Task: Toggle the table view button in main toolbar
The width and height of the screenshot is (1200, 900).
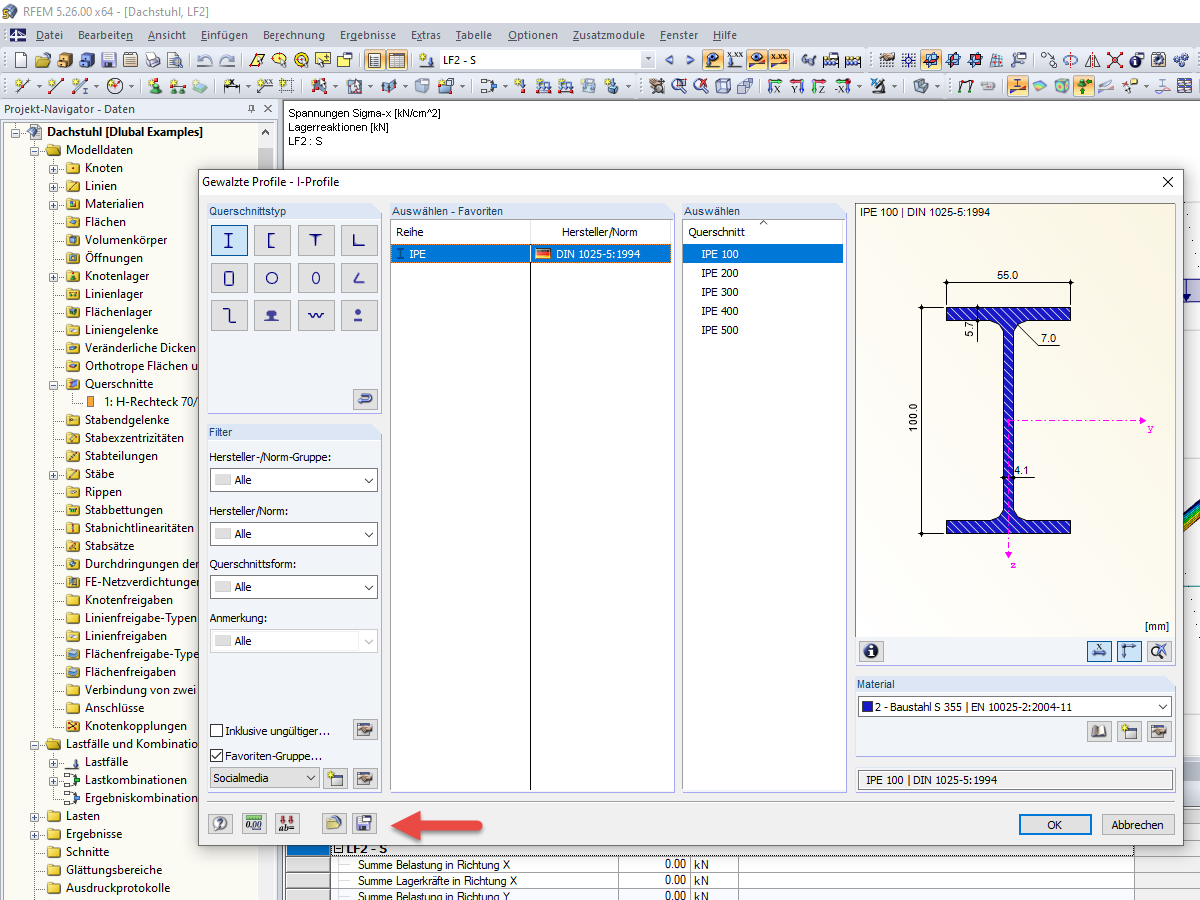Action: coord(397,60)
